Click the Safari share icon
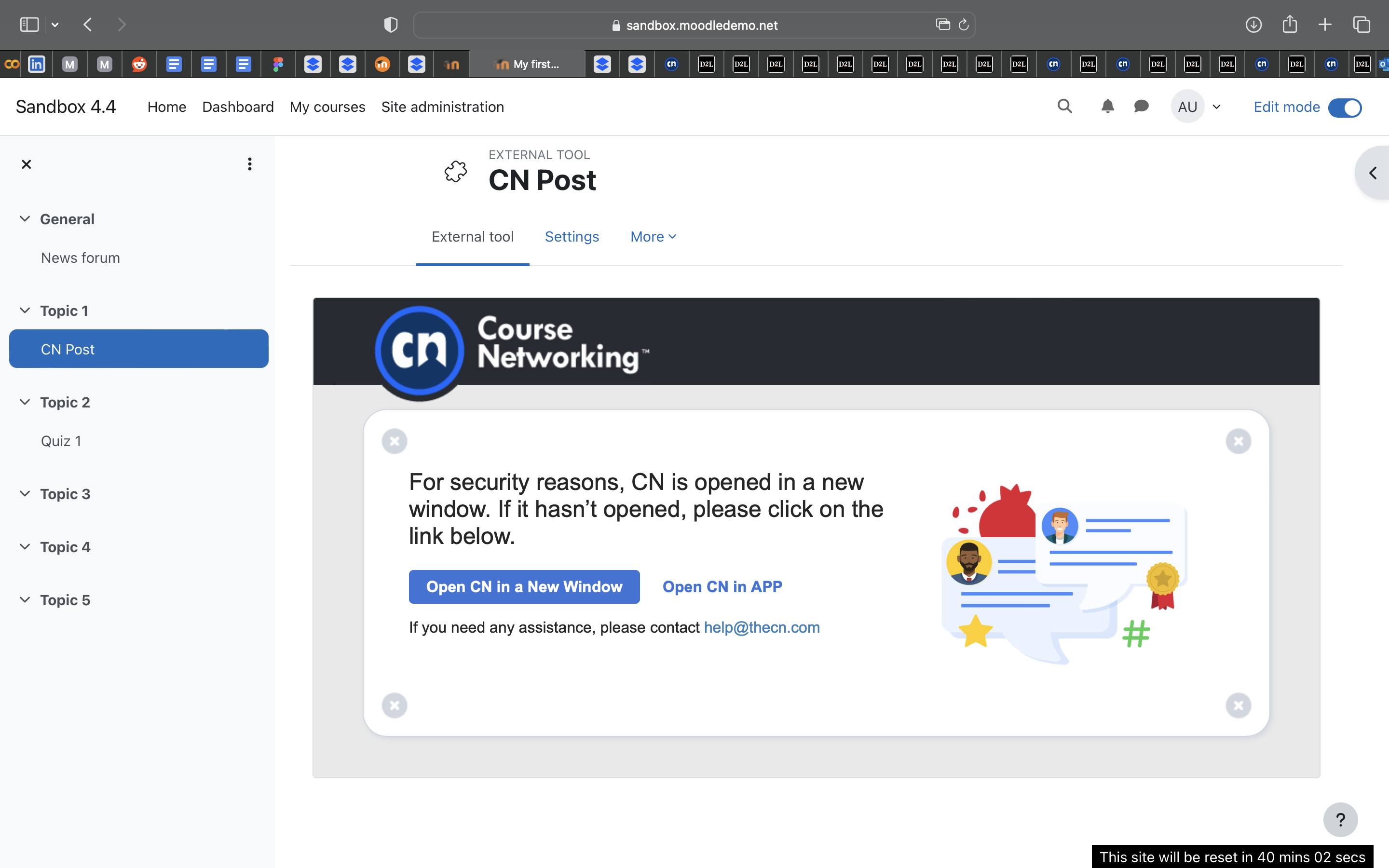Screen dimensions: 1389x868 (x=1290, y=24)
